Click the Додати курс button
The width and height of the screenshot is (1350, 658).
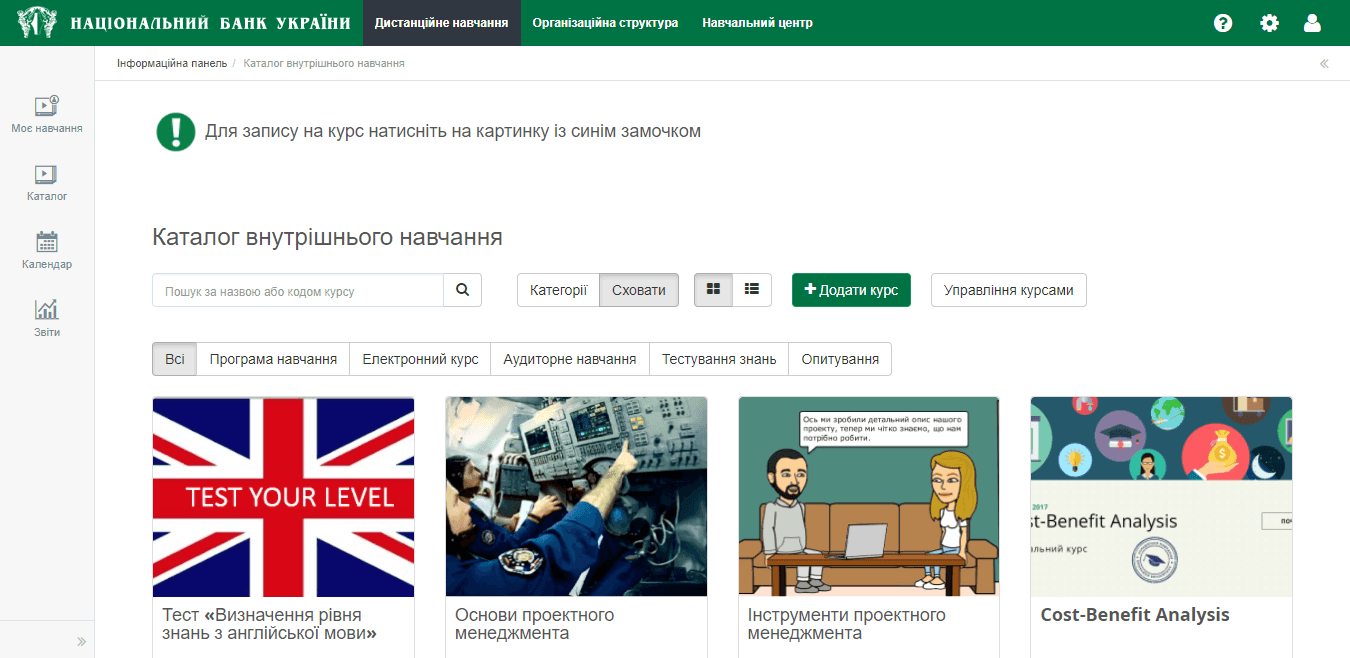[x=851, y=290]
